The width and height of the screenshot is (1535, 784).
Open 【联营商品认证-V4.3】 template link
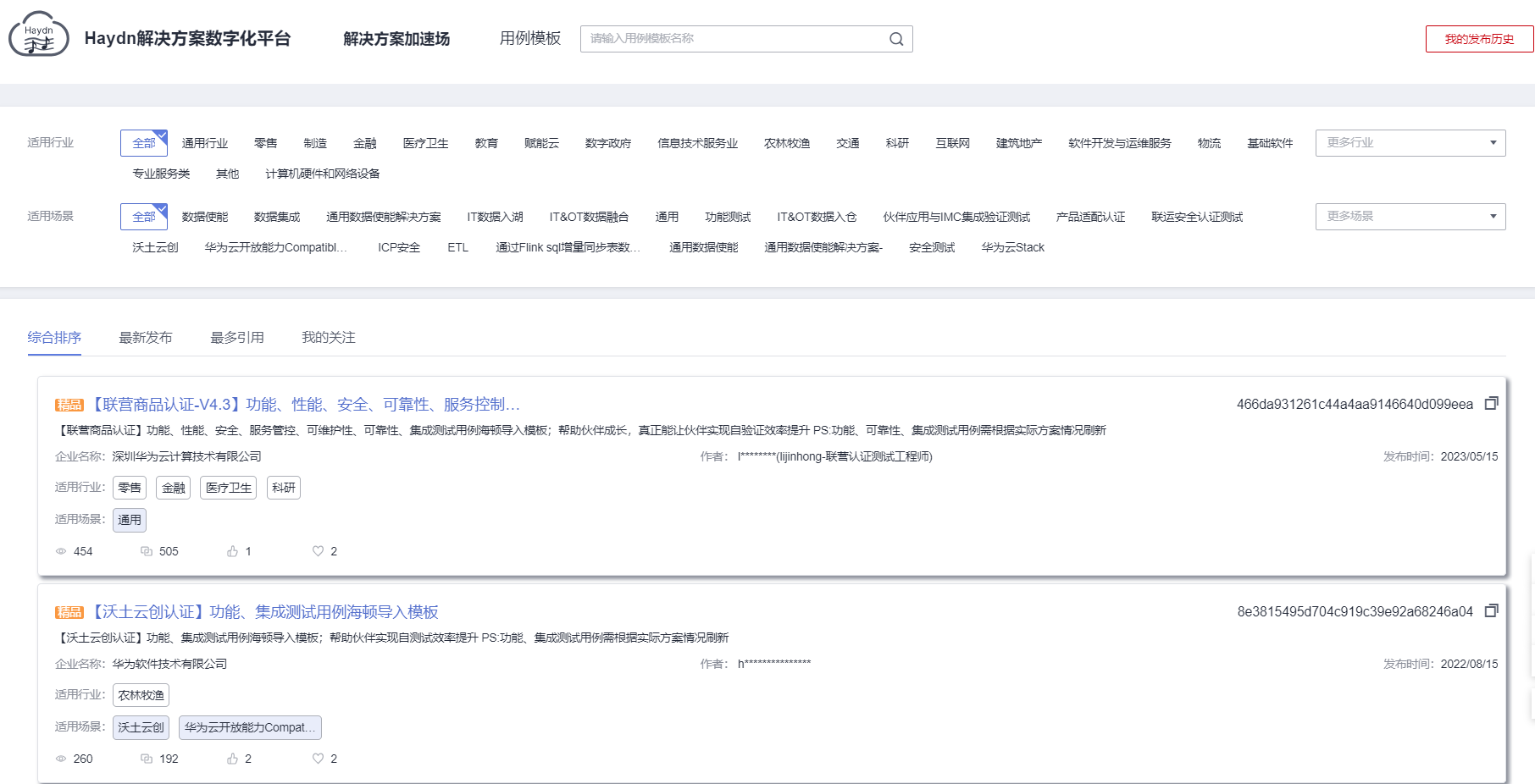304,405
